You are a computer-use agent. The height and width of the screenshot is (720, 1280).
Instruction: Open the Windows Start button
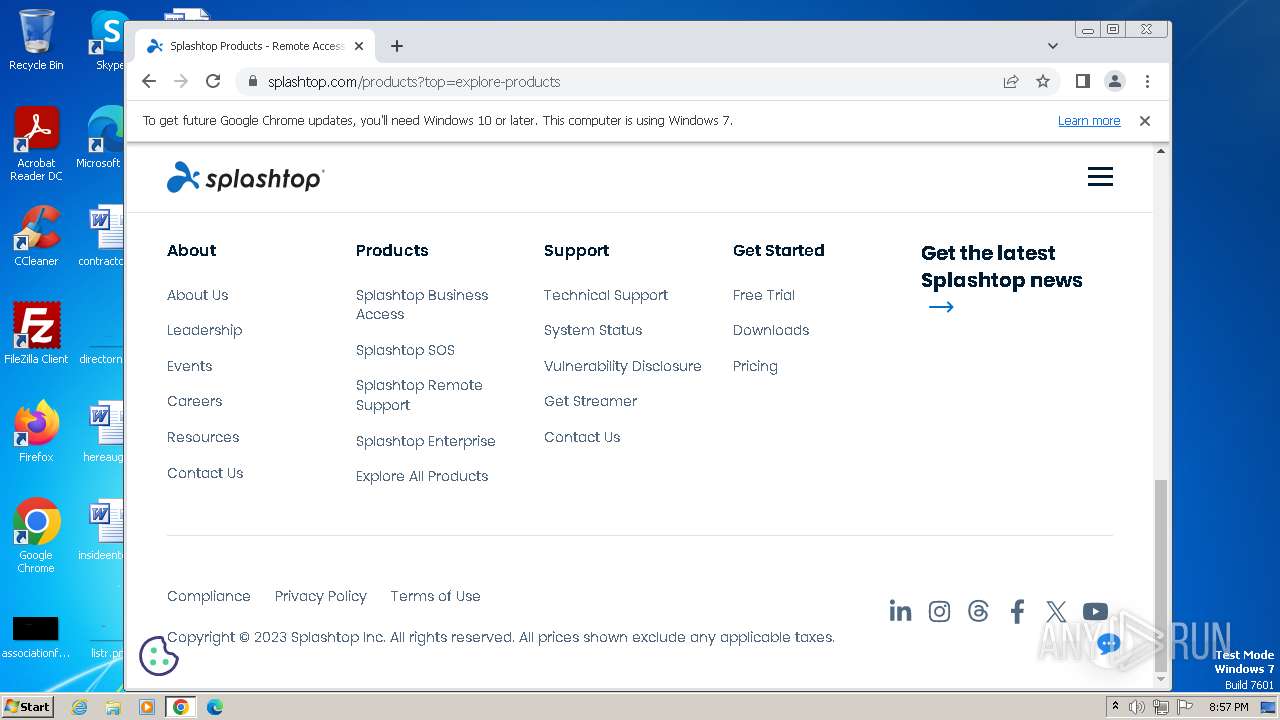point(28,706)
